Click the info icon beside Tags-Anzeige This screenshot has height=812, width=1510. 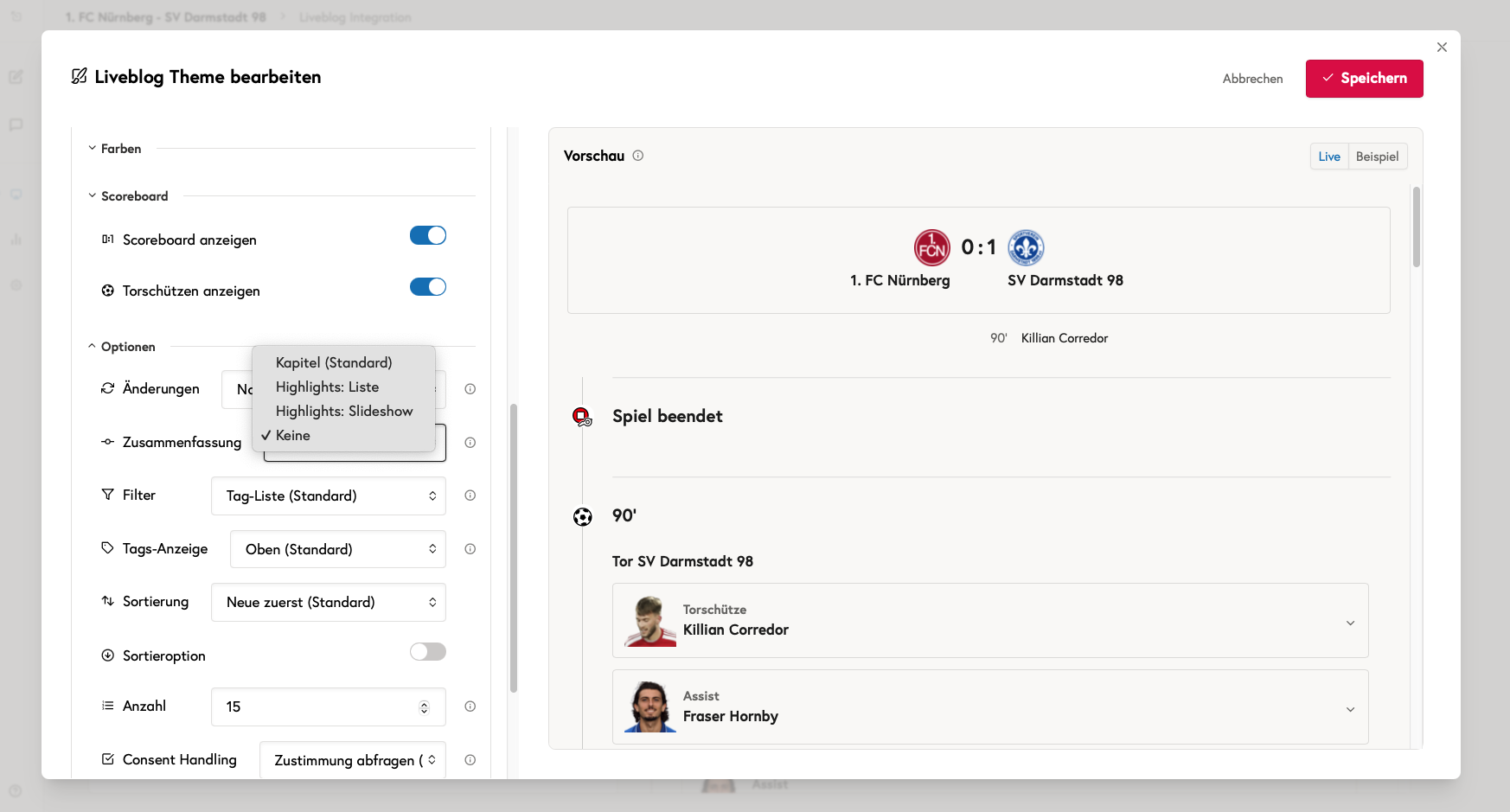470,549
